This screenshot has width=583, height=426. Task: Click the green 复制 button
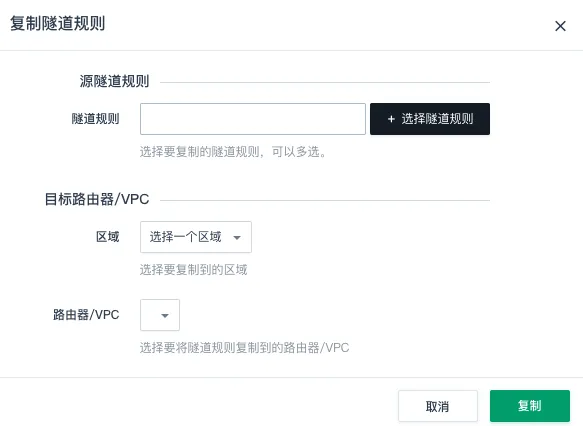click(530, 406)
